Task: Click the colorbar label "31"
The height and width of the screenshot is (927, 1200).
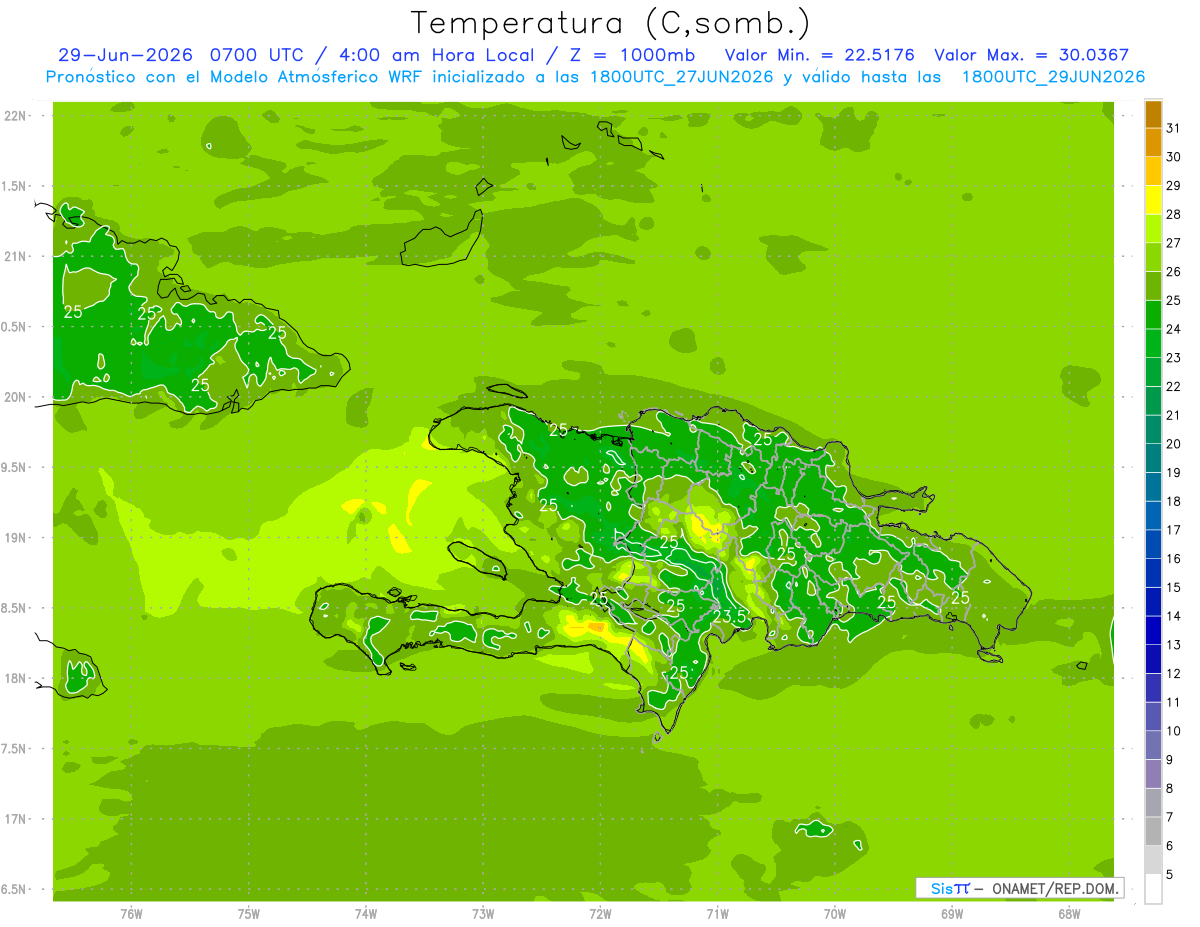Action: click(x=1174, y=128)
